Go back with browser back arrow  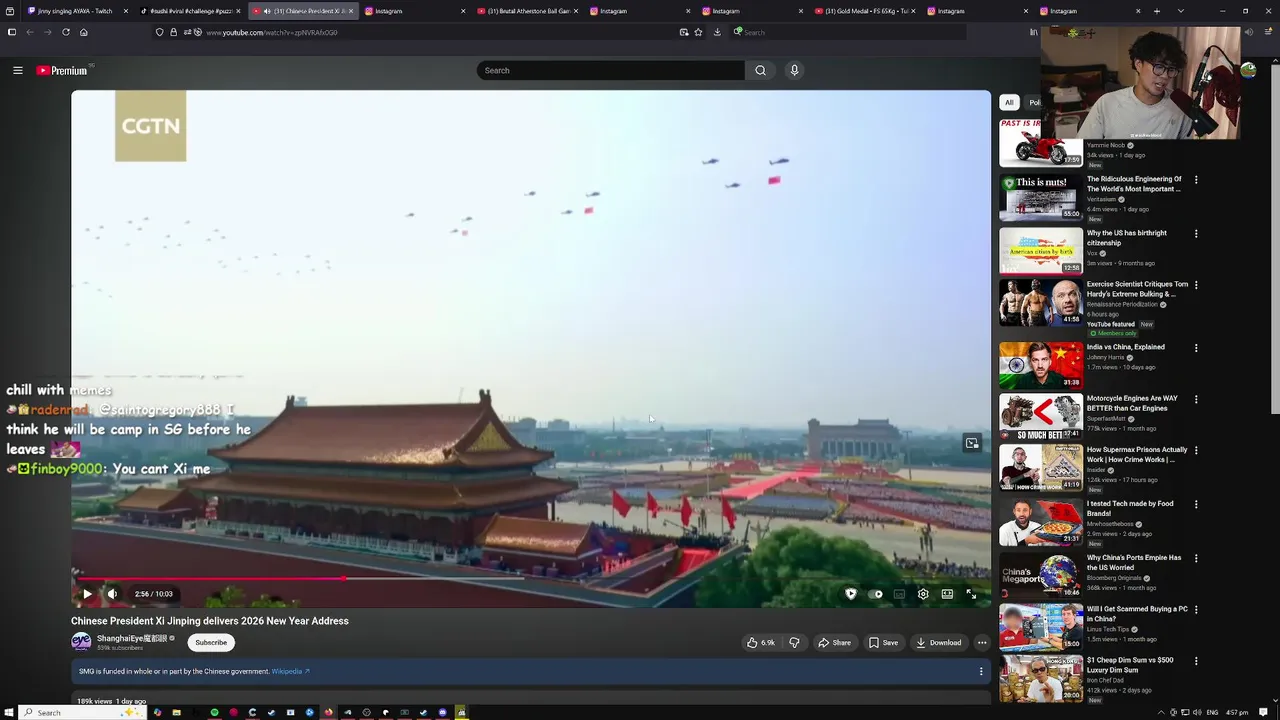point(30,32)
